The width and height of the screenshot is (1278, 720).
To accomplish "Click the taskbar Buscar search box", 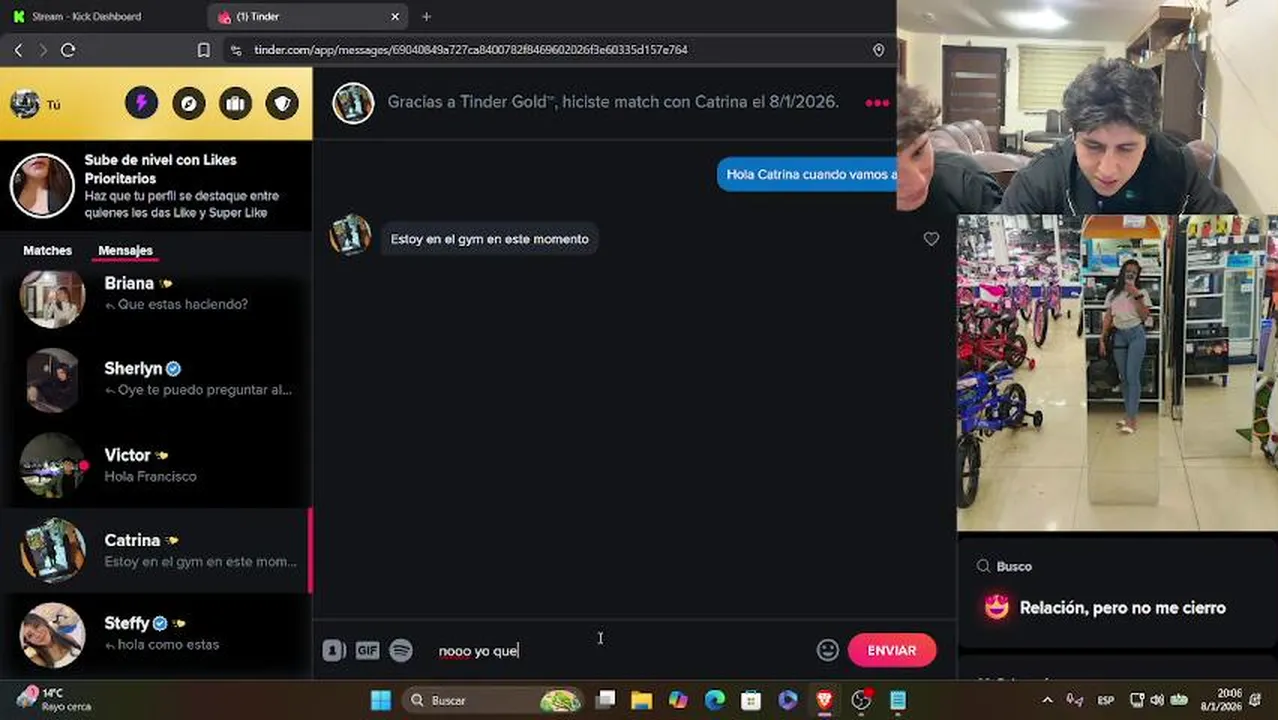I will coord(493,700).
